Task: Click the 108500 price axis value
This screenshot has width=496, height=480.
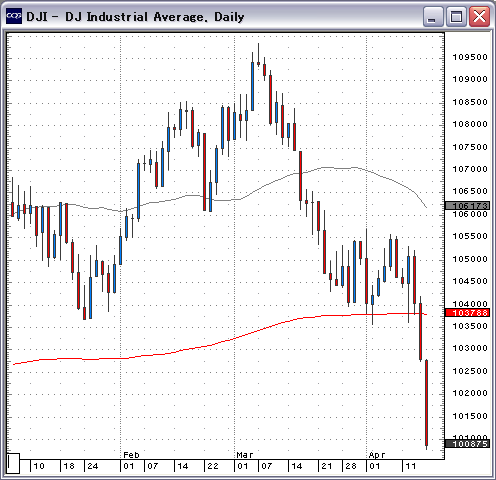Action: click(470, 102)
